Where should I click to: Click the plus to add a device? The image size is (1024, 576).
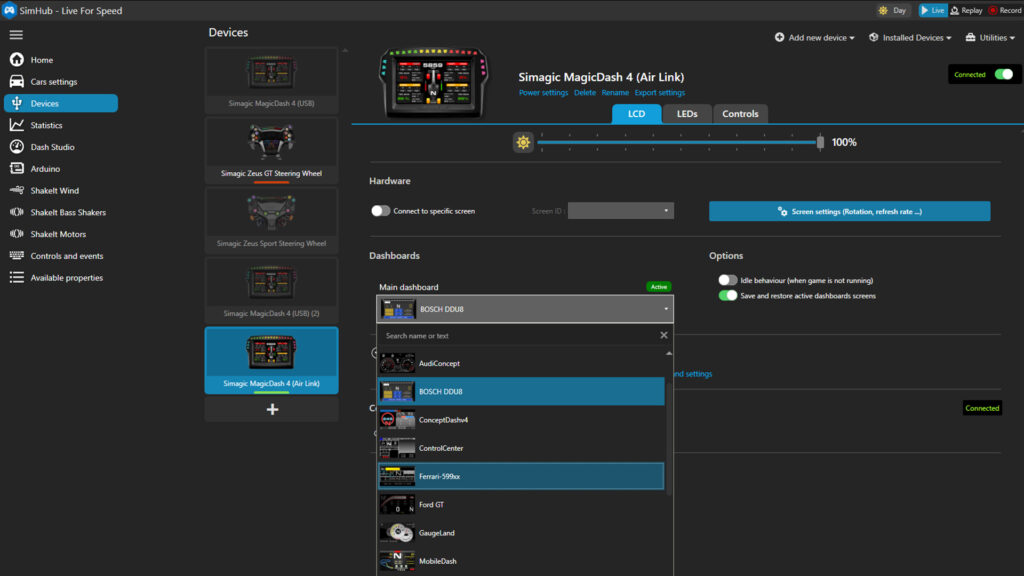click(x=272, y=409)
